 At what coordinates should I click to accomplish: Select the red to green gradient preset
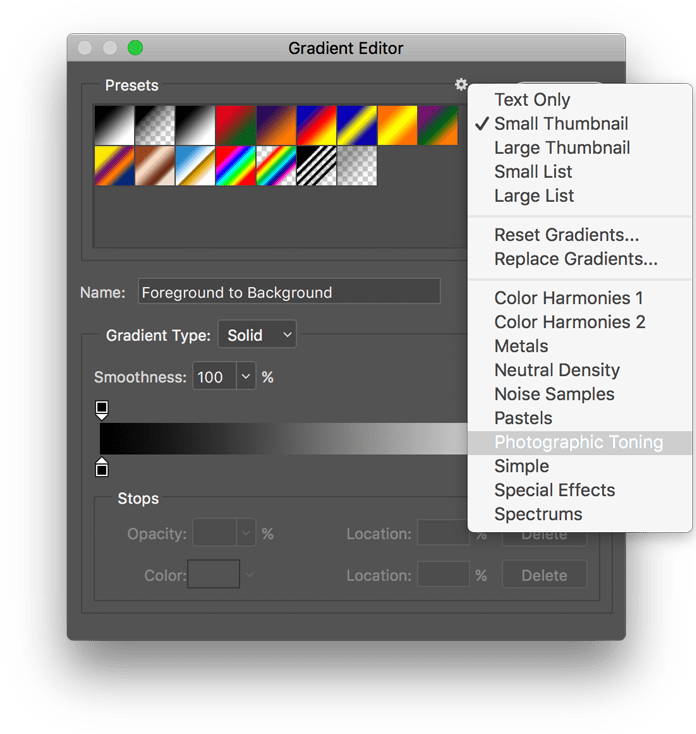click(x=235, y=125)
